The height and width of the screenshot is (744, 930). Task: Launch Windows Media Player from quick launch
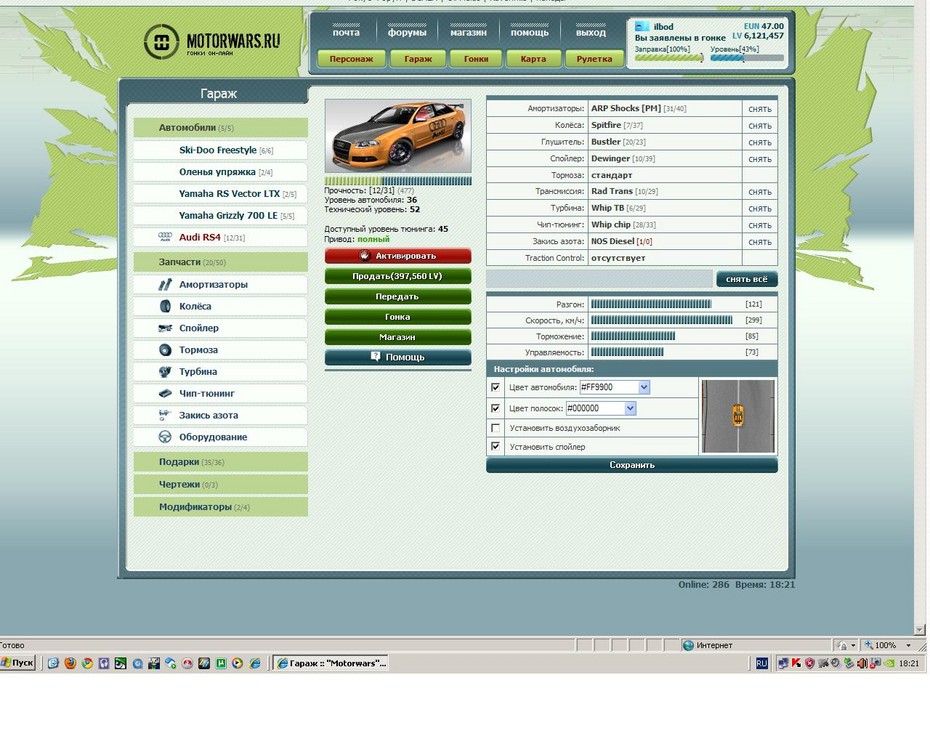click(237, 663)
